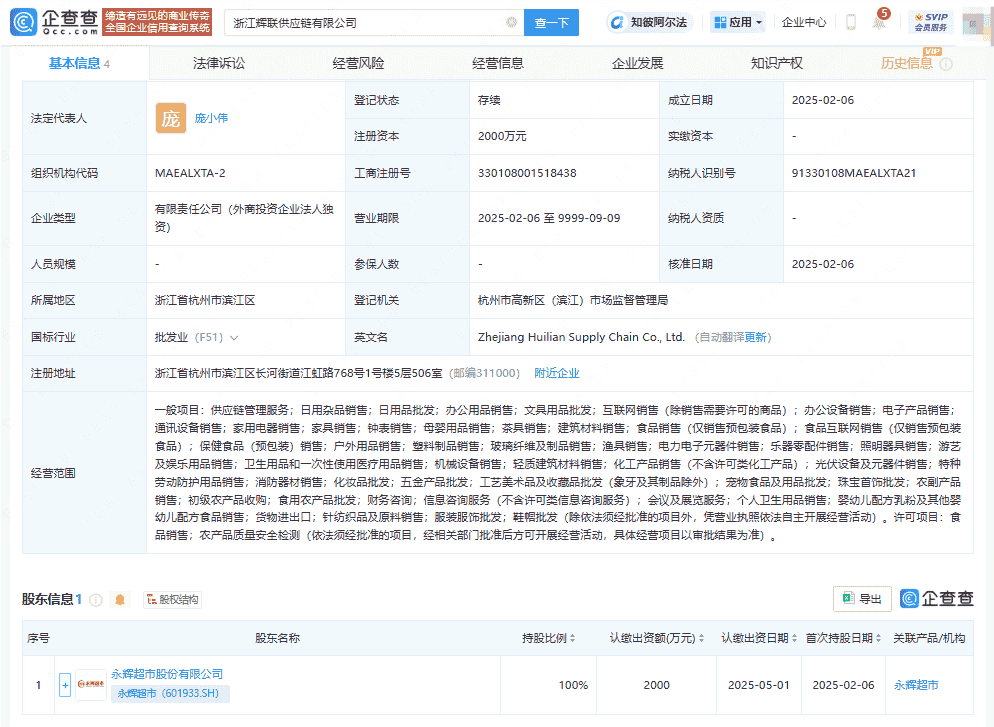Viewport: 994px width, 727px height.
Task: Click the mobile app phone icon
Action: 849,21
